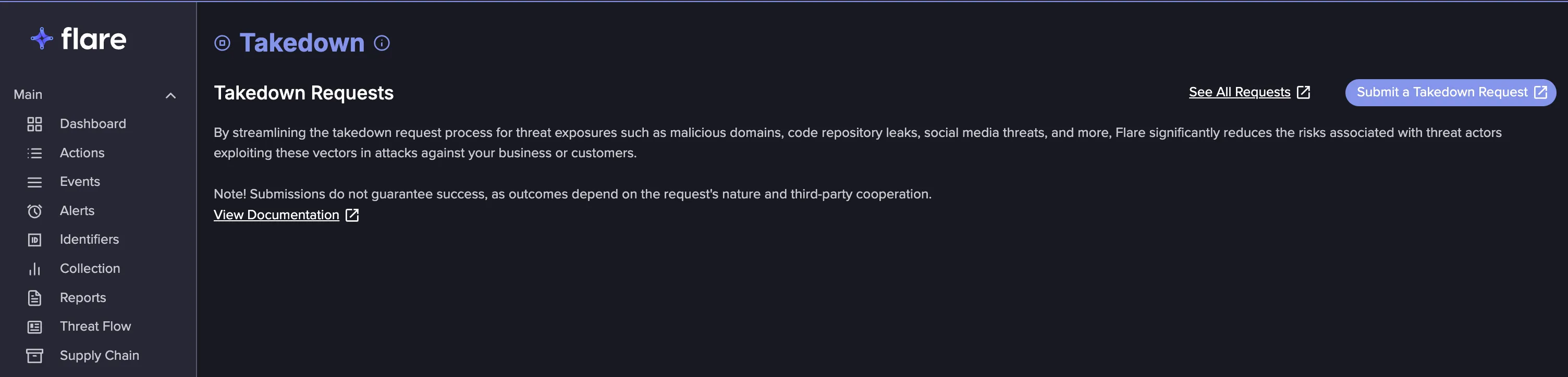Click the Supply Chain archive box icon

[35, 356]
